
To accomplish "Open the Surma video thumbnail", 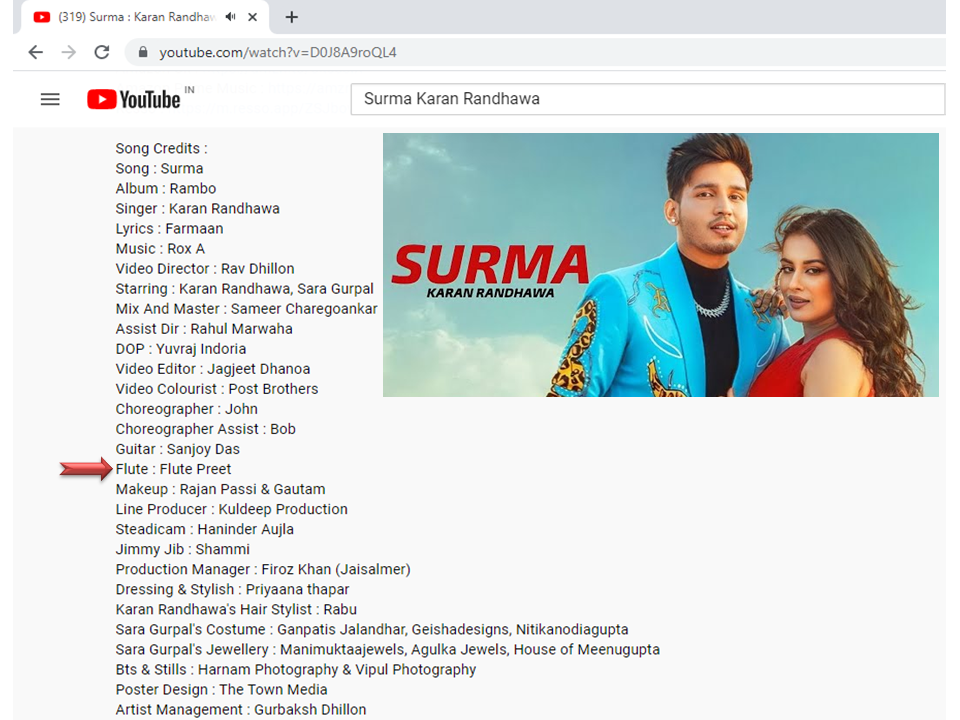I will (x=660, y=265).
